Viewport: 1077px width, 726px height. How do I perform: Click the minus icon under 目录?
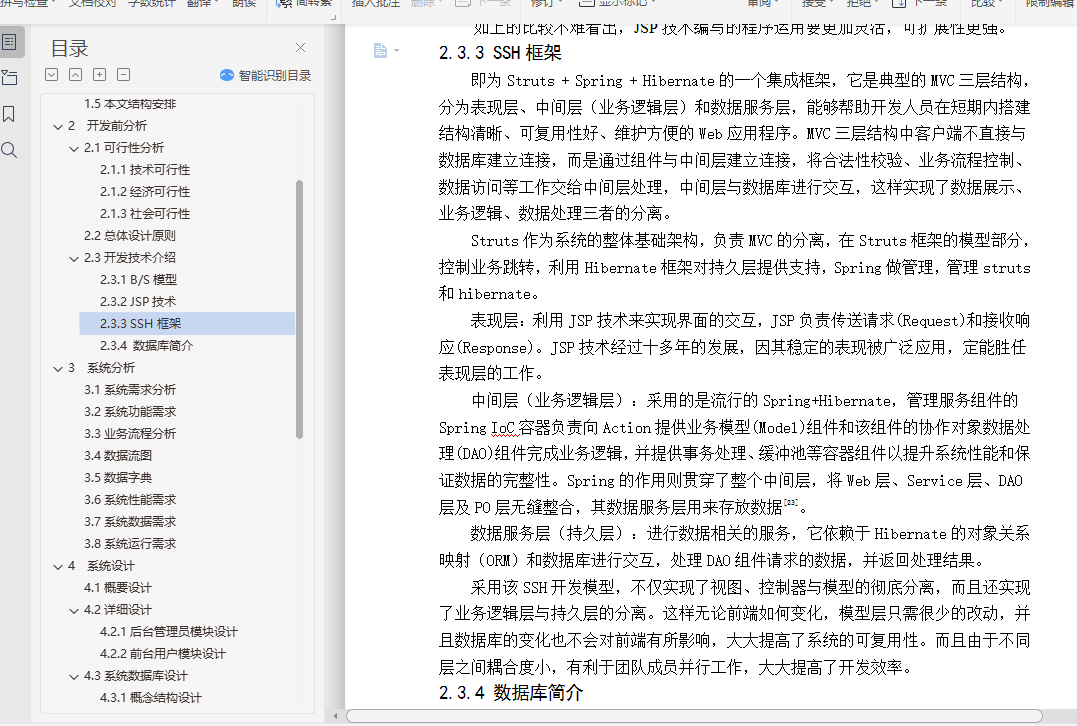[124, 75]
